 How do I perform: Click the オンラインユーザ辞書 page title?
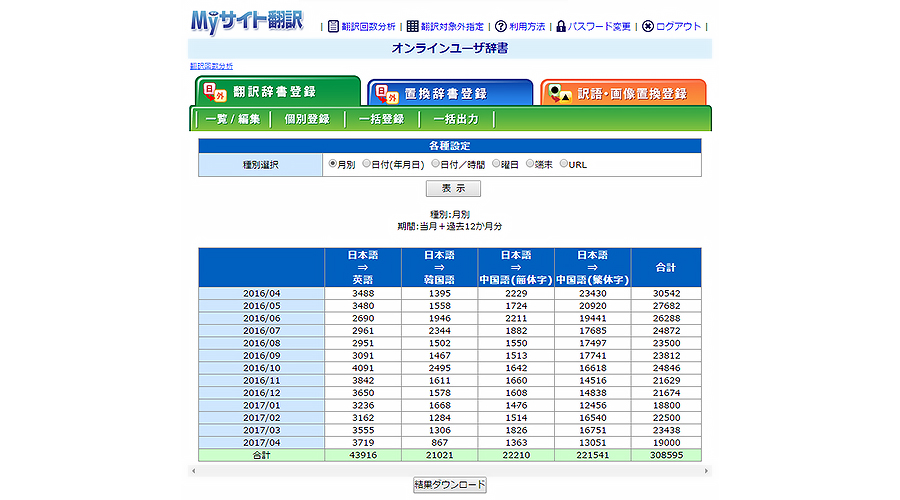(x=450, y=48)
